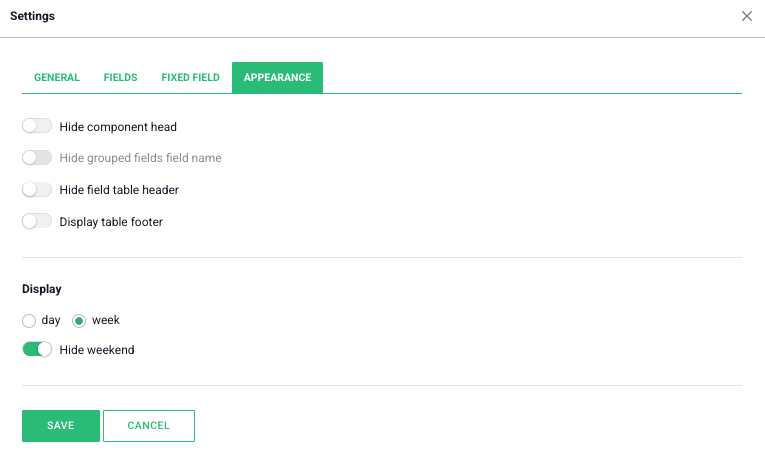Click the "Hide weekend" label text

[x=97, y=350]
